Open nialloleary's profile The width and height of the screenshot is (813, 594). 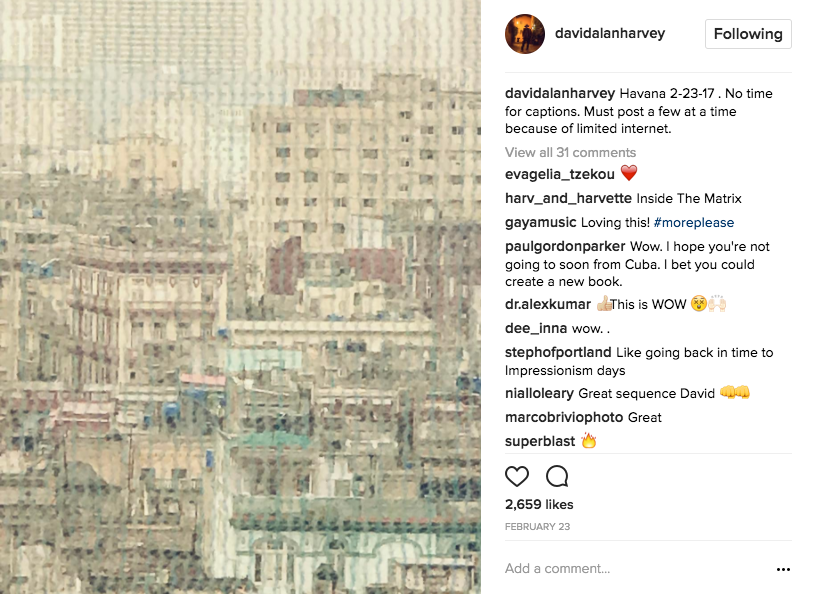(x=539, y=393)
